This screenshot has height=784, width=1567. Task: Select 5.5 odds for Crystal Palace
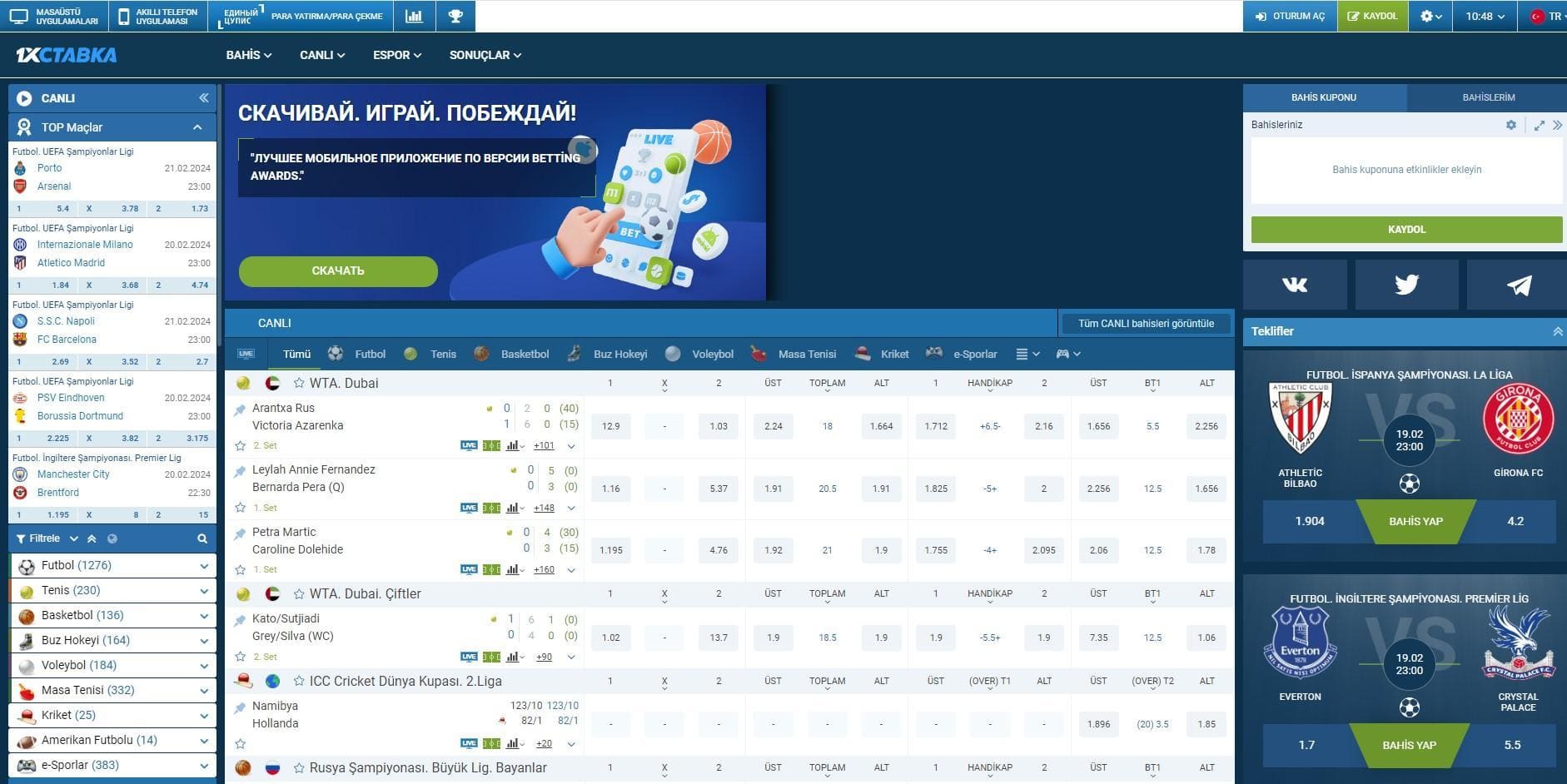(x=1512, y=745)
